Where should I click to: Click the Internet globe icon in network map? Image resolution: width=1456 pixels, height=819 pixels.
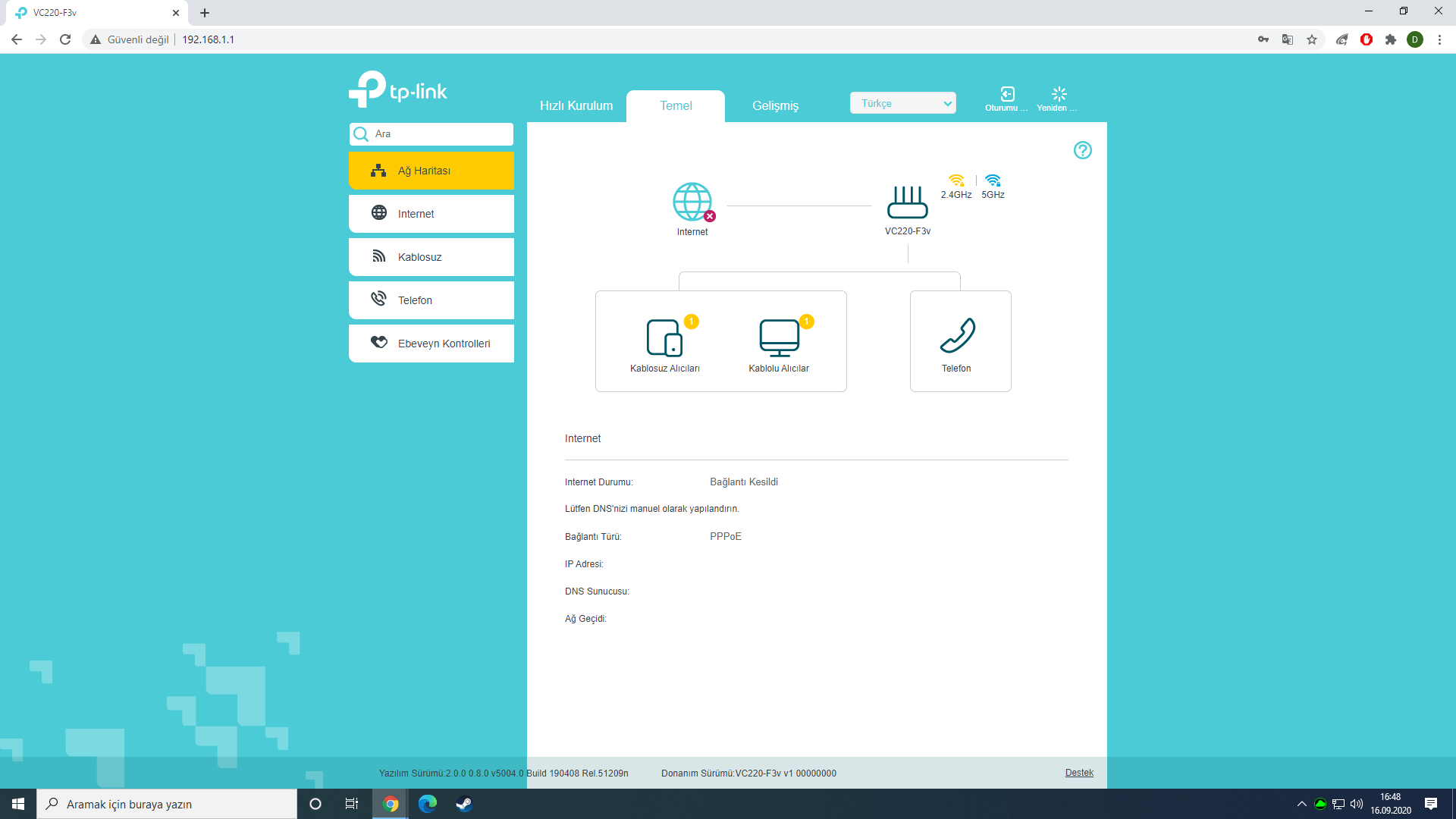(x=692, y=202)
